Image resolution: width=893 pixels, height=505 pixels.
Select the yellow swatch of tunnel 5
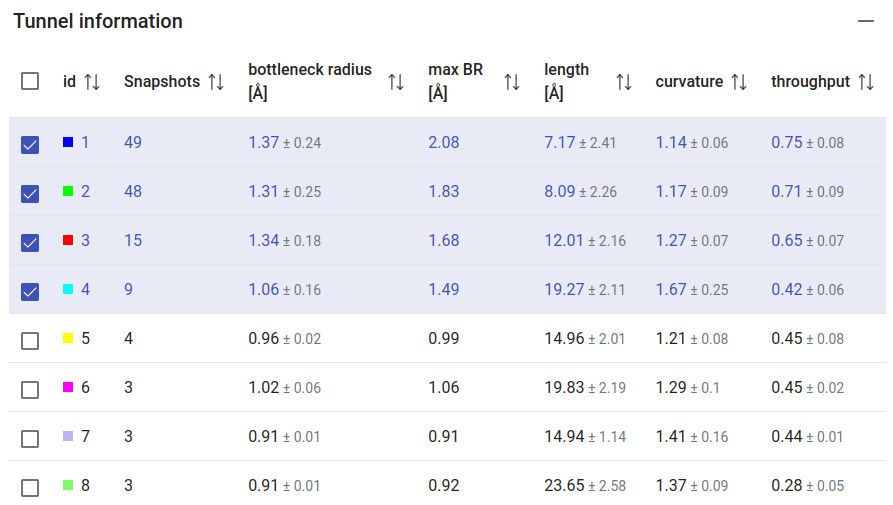(68, 339)
